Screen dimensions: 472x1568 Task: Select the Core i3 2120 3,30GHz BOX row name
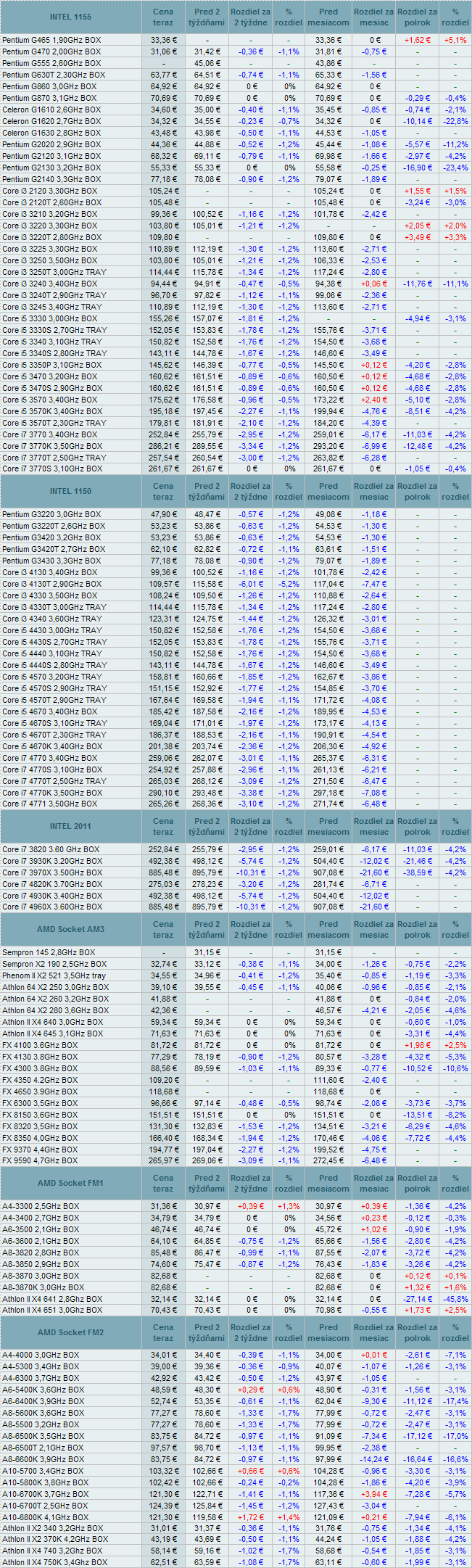click(49, 191)
